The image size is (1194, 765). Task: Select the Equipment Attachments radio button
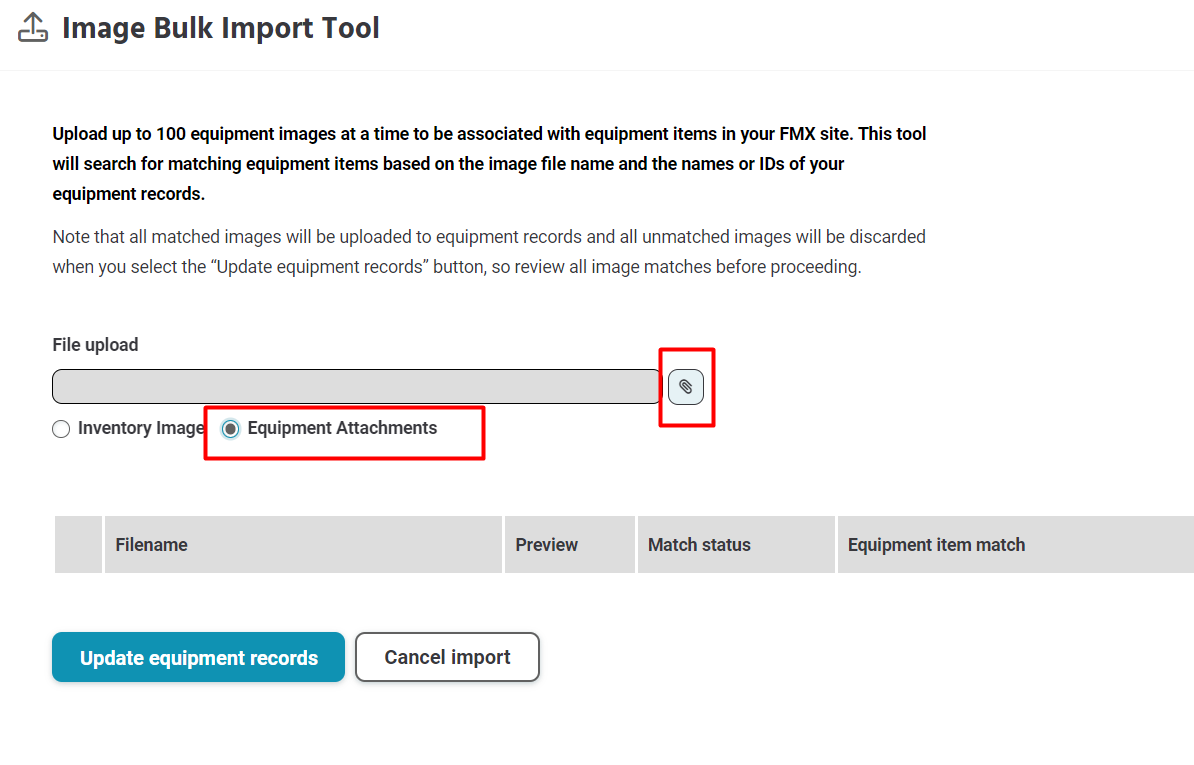[231, 429]
